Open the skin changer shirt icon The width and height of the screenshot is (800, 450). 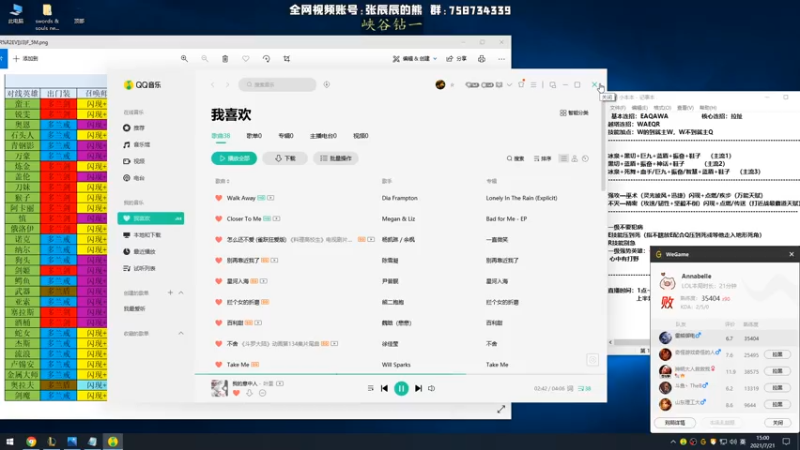[x=521, y=84]
